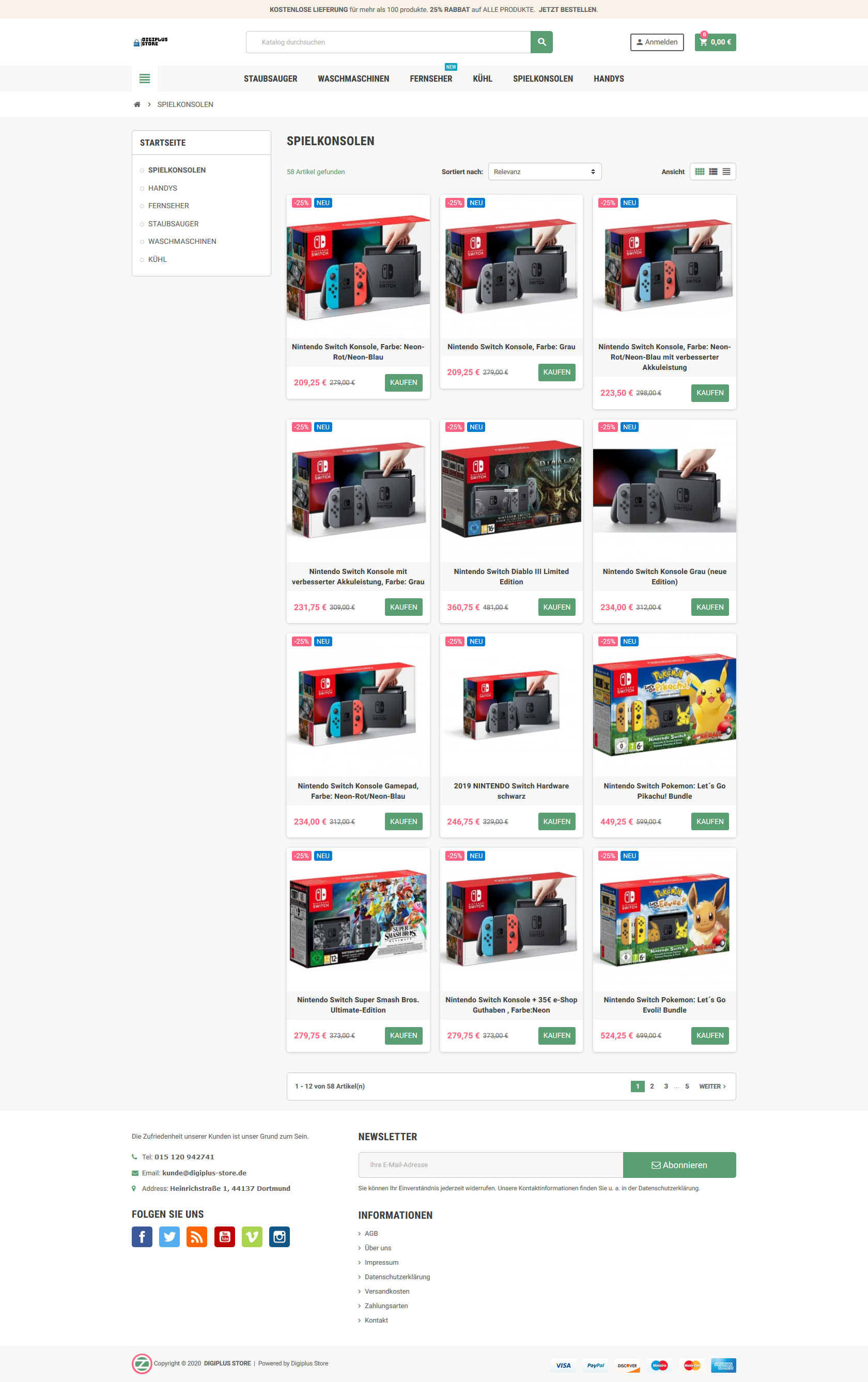Click the home breadcrumb icon
Image resolution: width=868 pixels, height=1382 pixels.
137,104
